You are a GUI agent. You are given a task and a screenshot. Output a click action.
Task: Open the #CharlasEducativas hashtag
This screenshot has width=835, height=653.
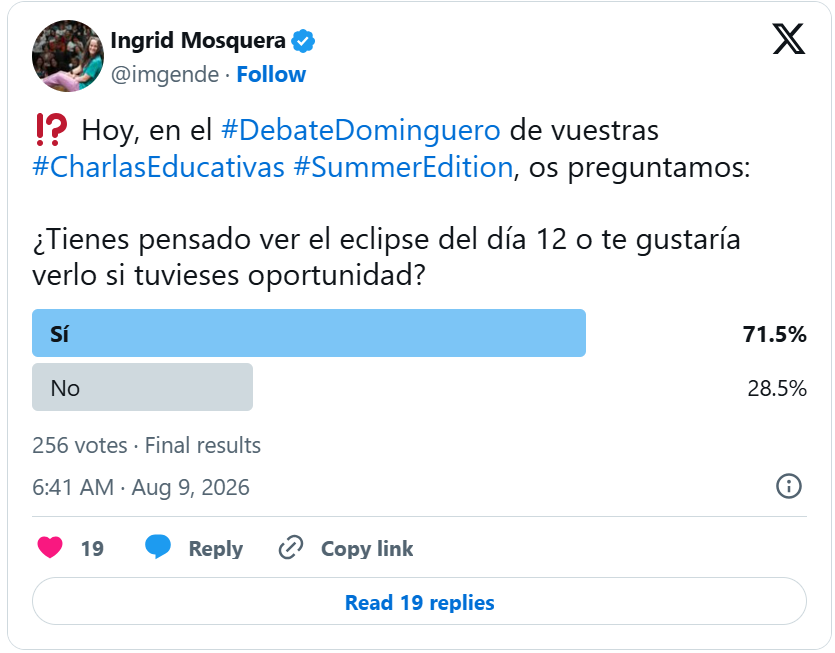(158, 167)
